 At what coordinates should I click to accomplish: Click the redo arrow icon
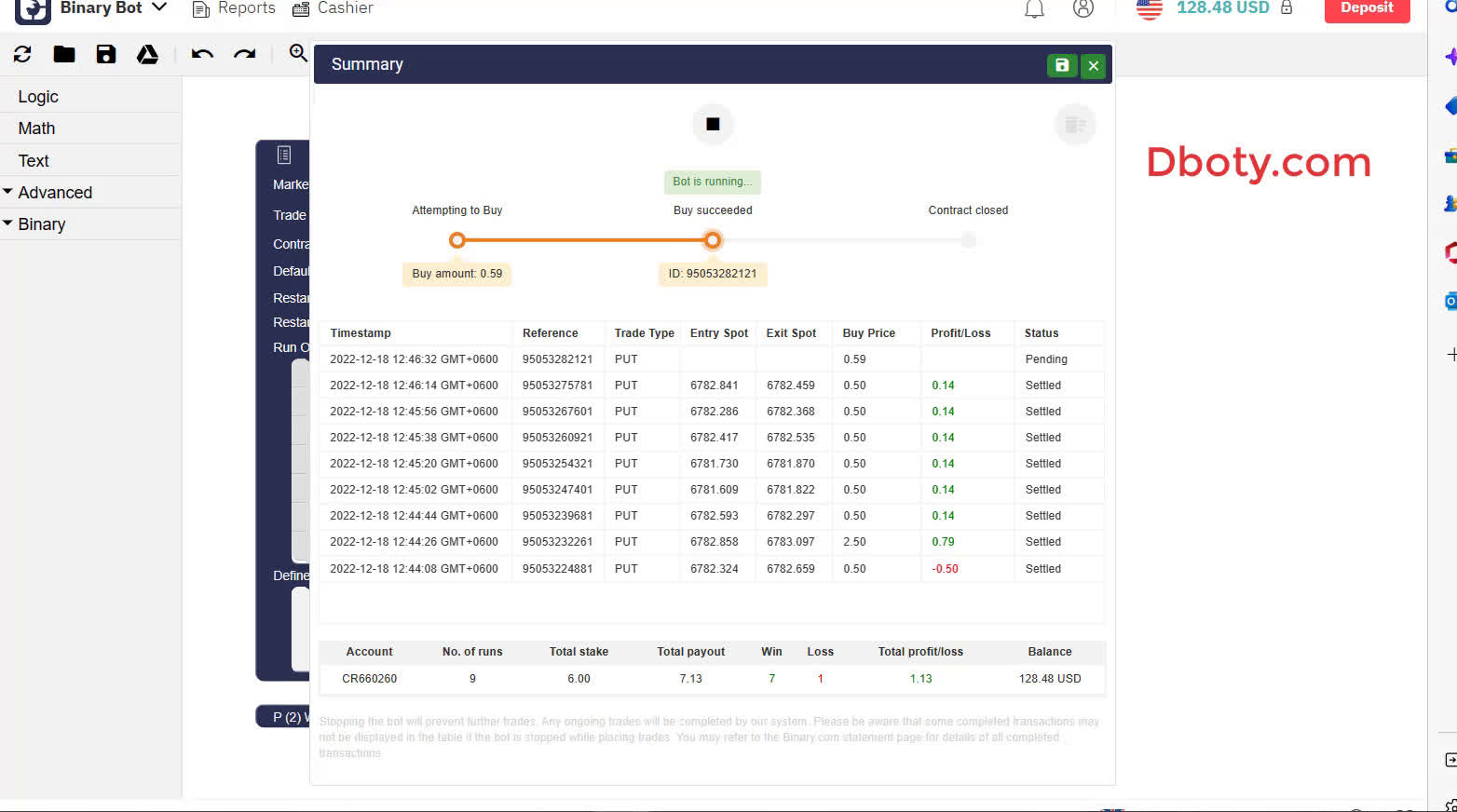(245, 54)
